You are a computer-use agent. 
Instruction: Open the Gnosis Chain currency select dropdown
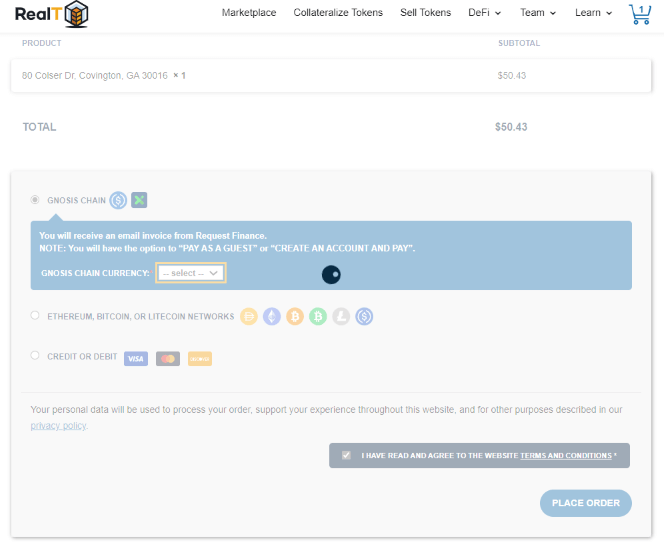191,273
